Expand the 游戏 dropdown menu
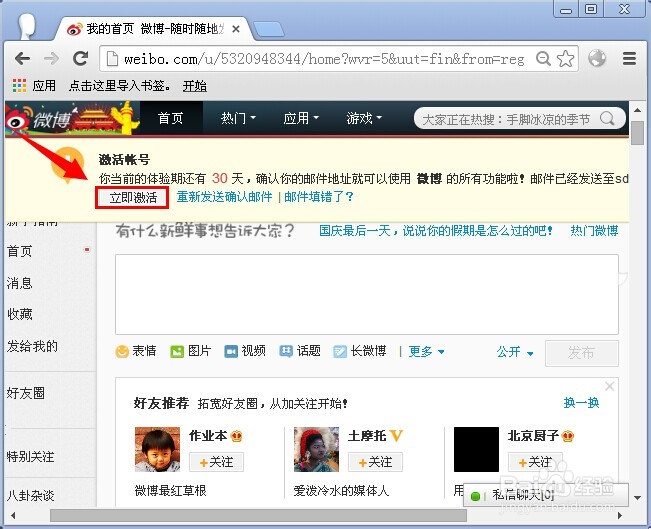The height and width of the screenshot is (529, 651). [364, 118]
